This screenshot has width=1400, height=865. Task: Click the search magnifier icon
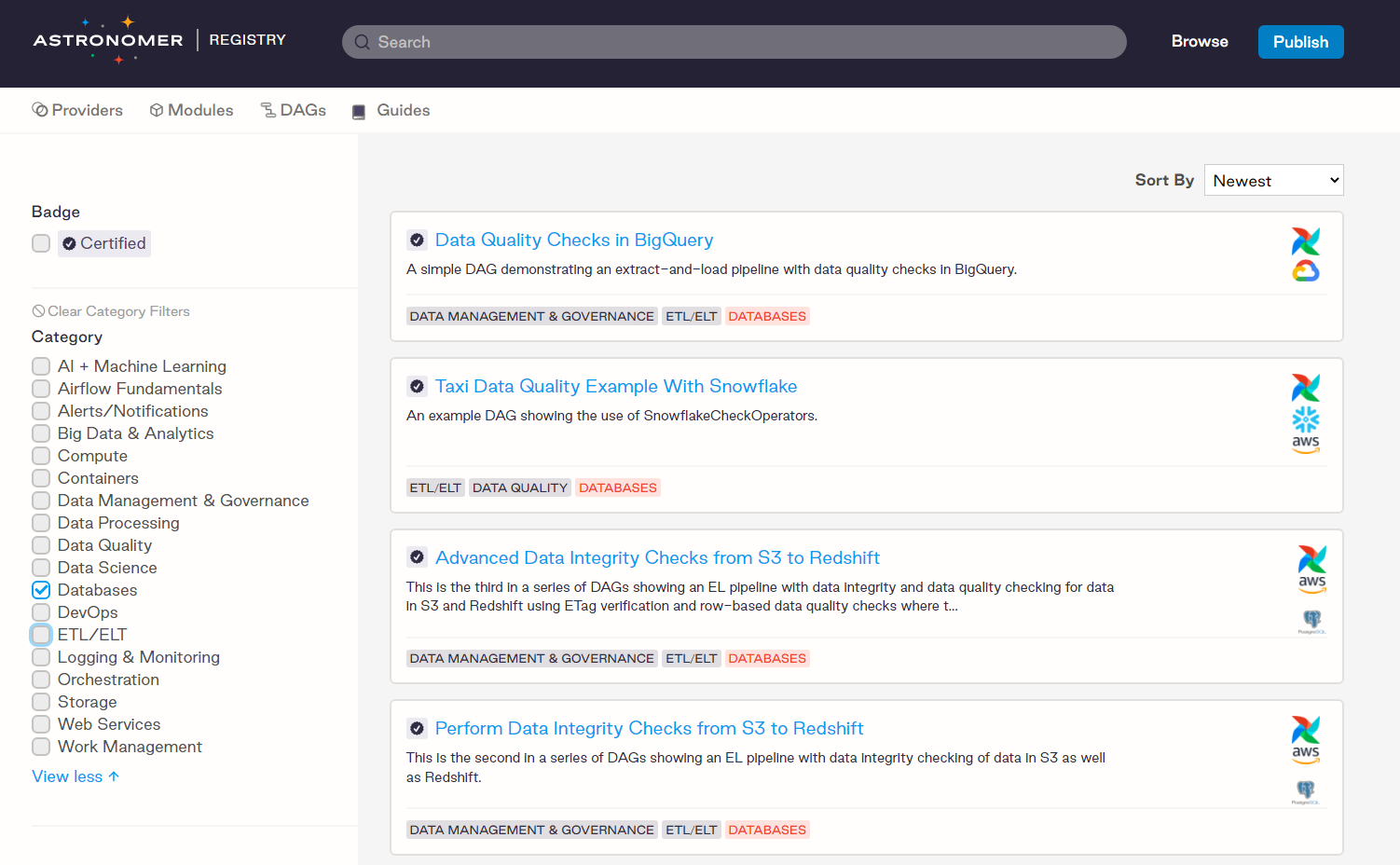click(x=363, y=42)
